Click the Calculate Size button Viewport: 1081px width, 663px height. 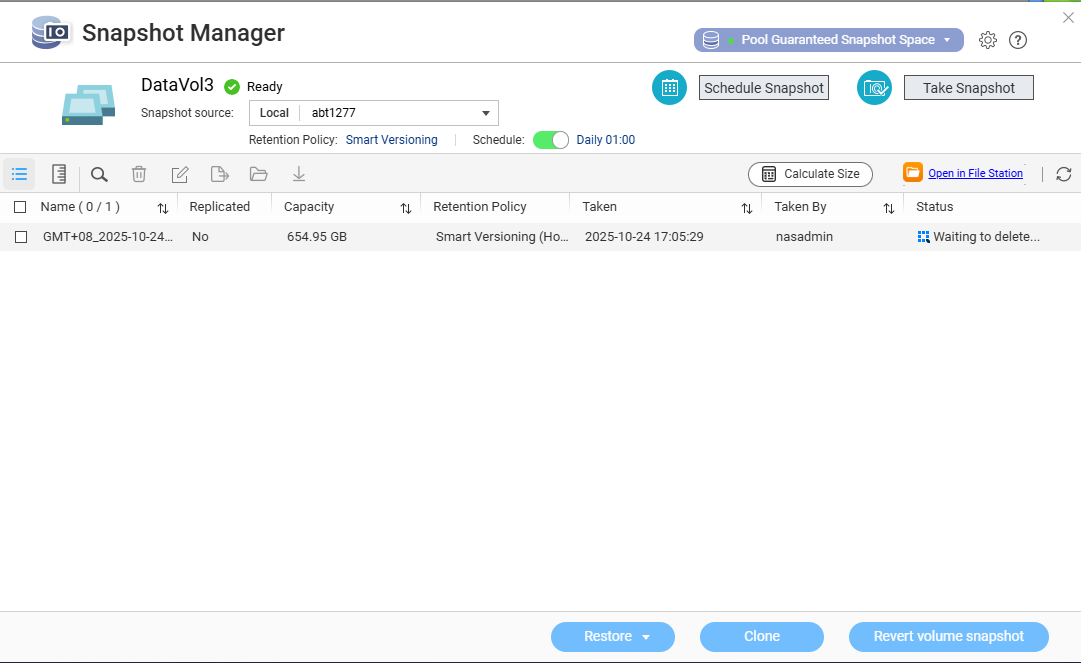pos(810,174)
